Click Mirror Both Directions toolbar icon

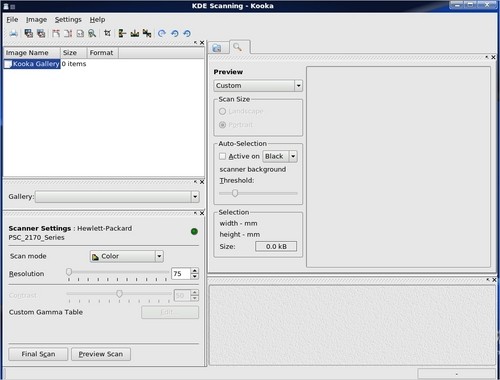147,33
